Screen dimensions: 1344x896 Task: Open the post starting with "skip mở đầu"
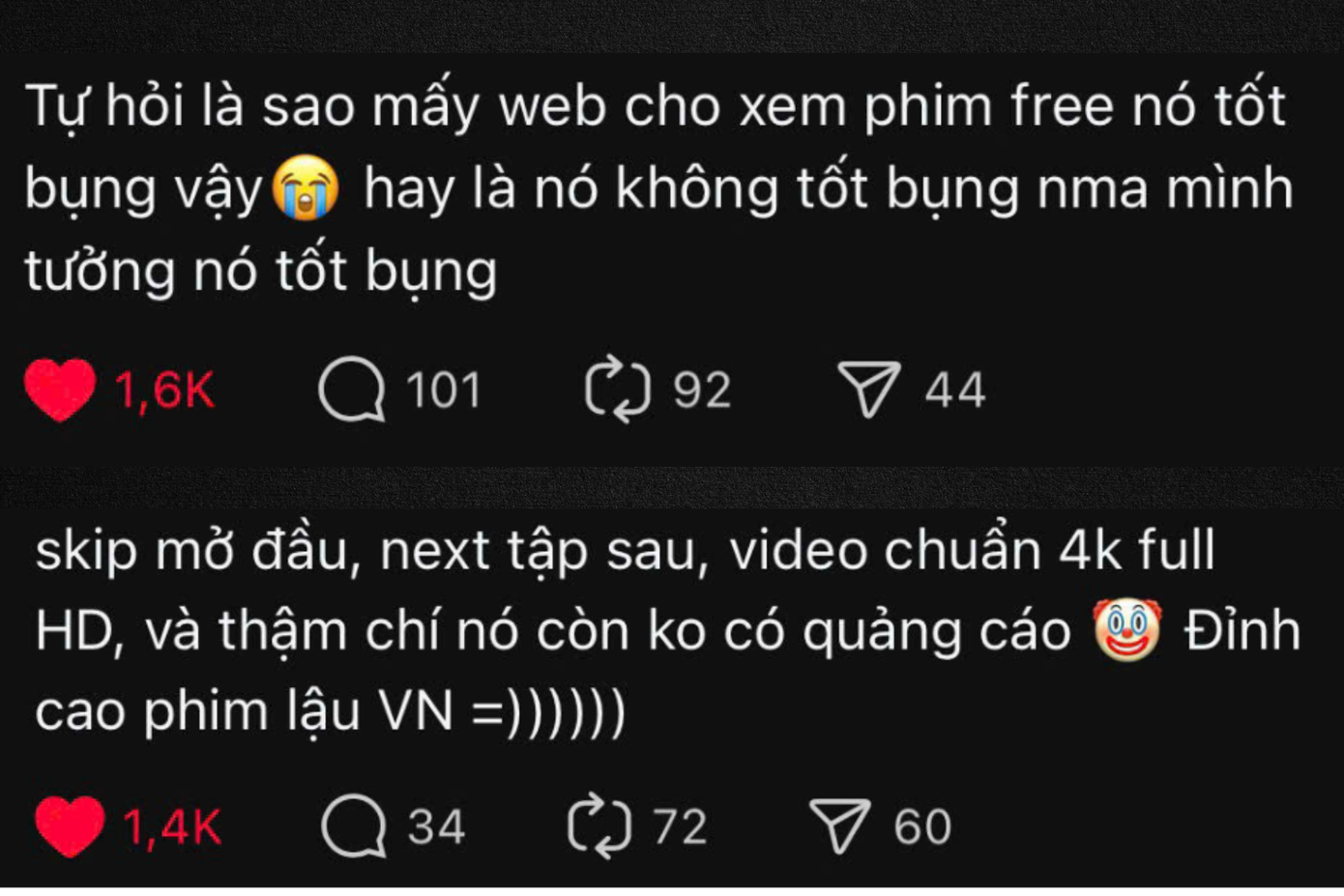point(667,630)
